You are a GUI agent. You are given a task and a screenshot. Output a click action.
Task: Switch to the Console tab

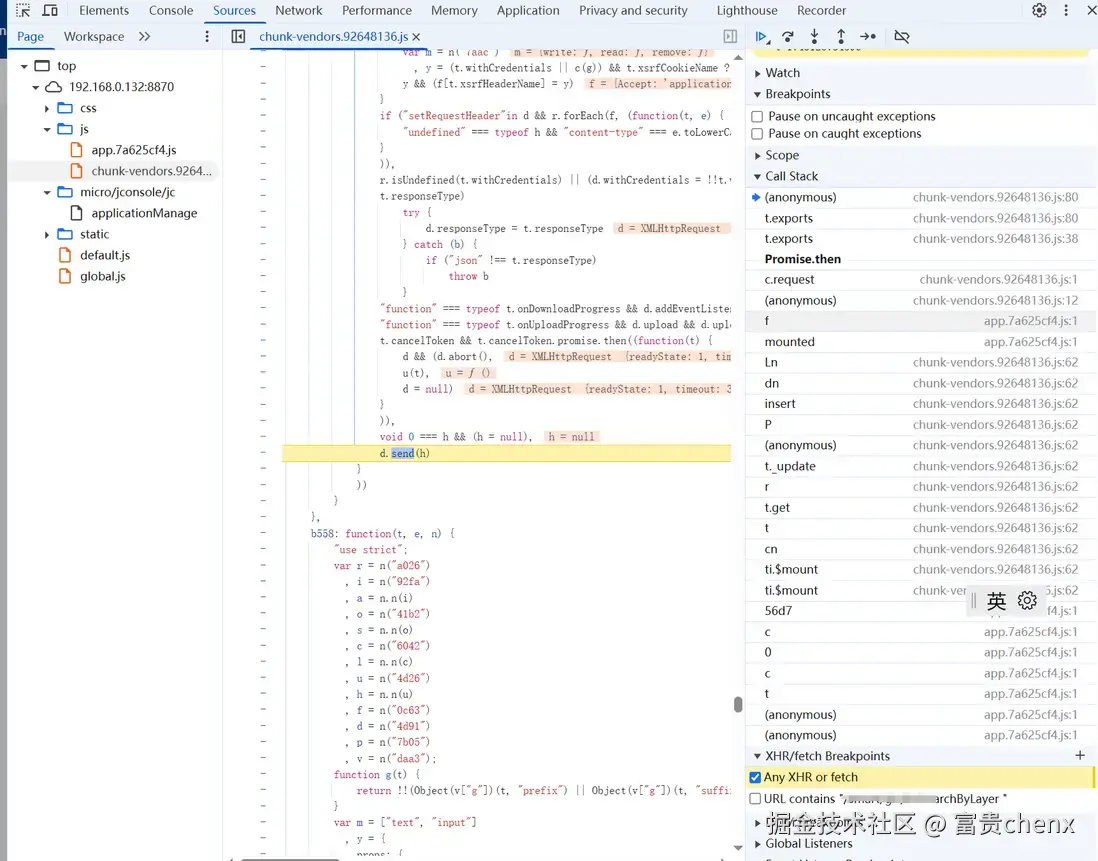(171, 10)
